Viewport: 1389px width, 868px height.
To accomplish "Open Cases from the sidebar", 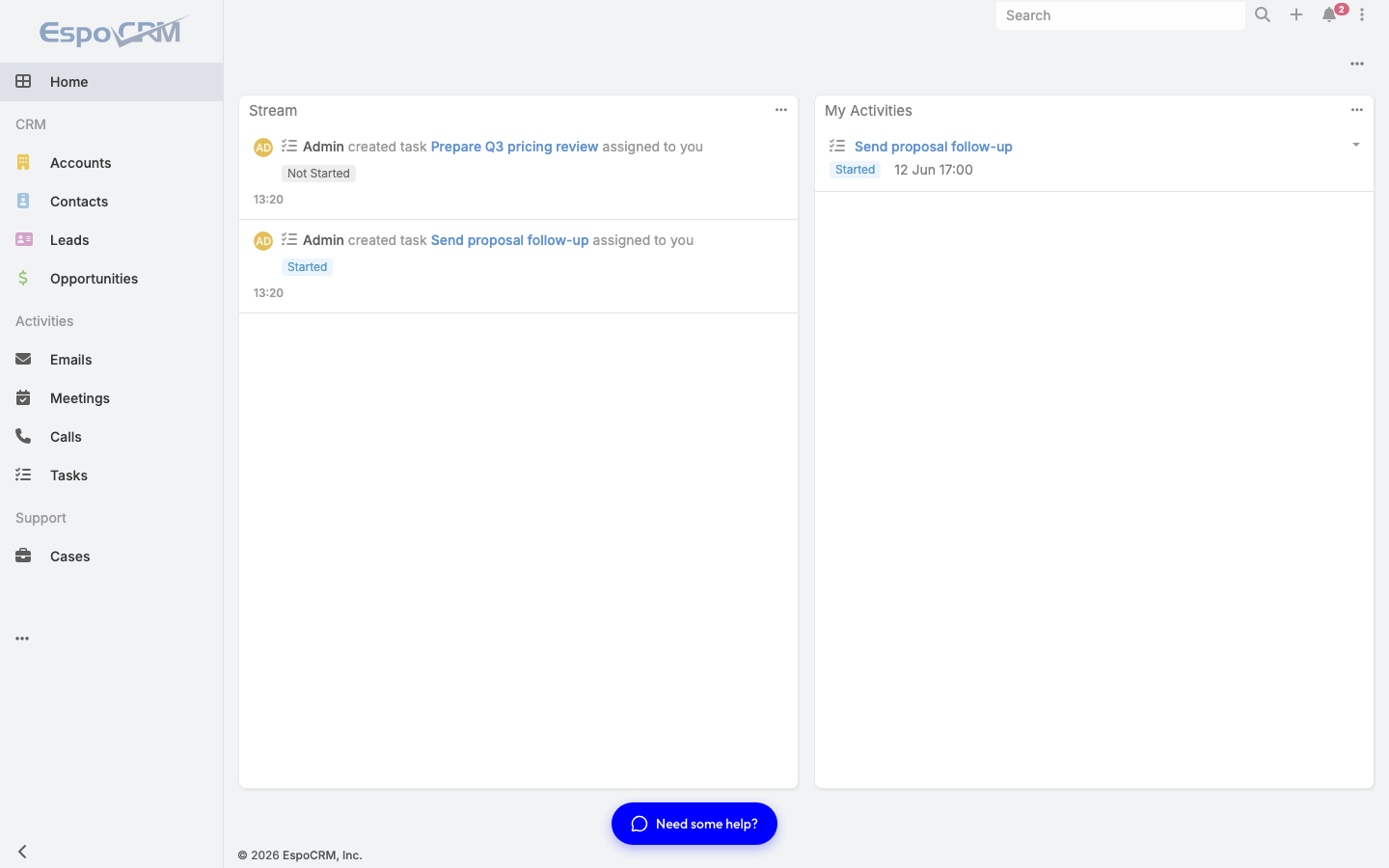I will [111, 556].
